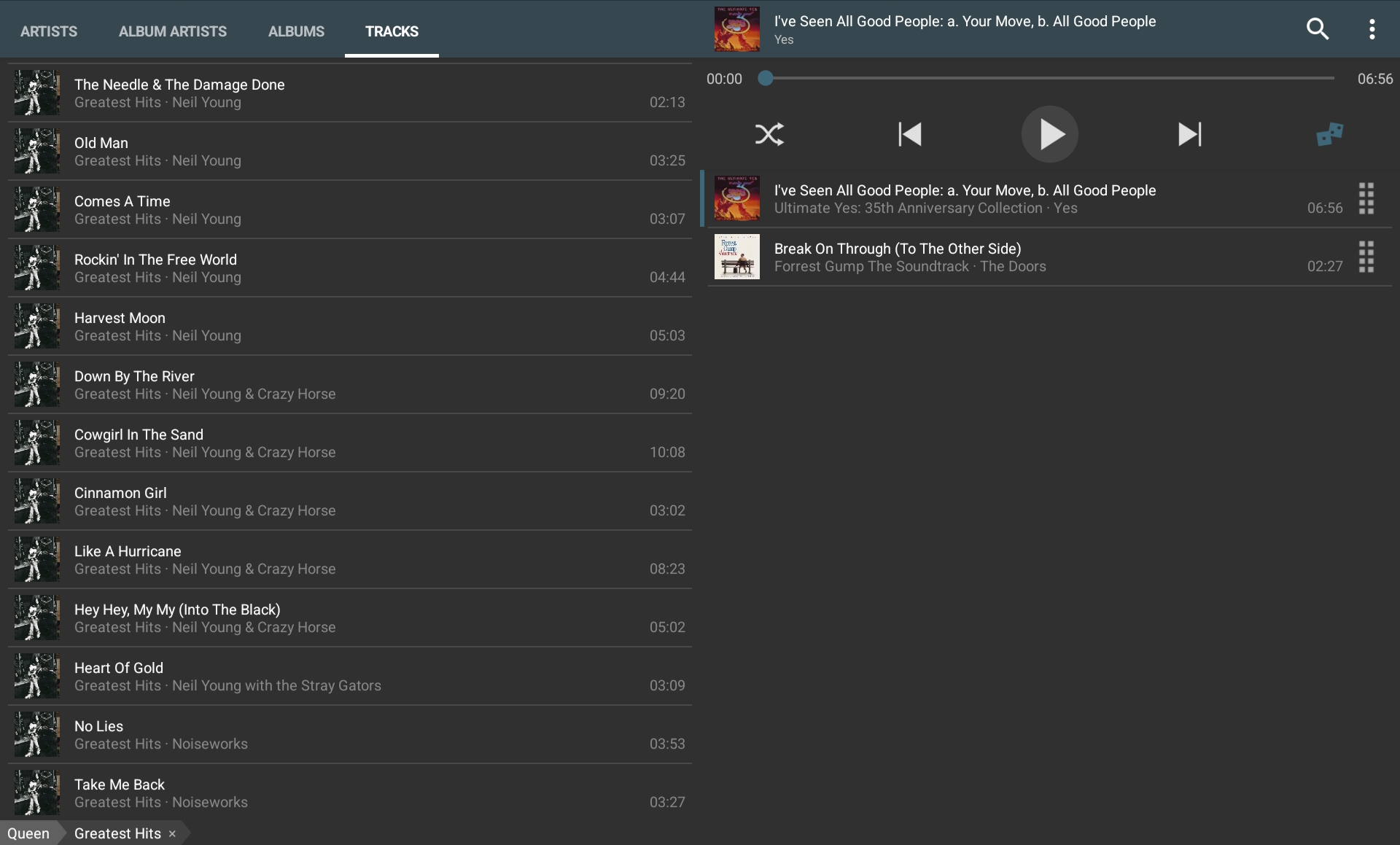Open the overflow options menu
Viewport: 1400px width, 845px height.
(x=1372, y=28)
